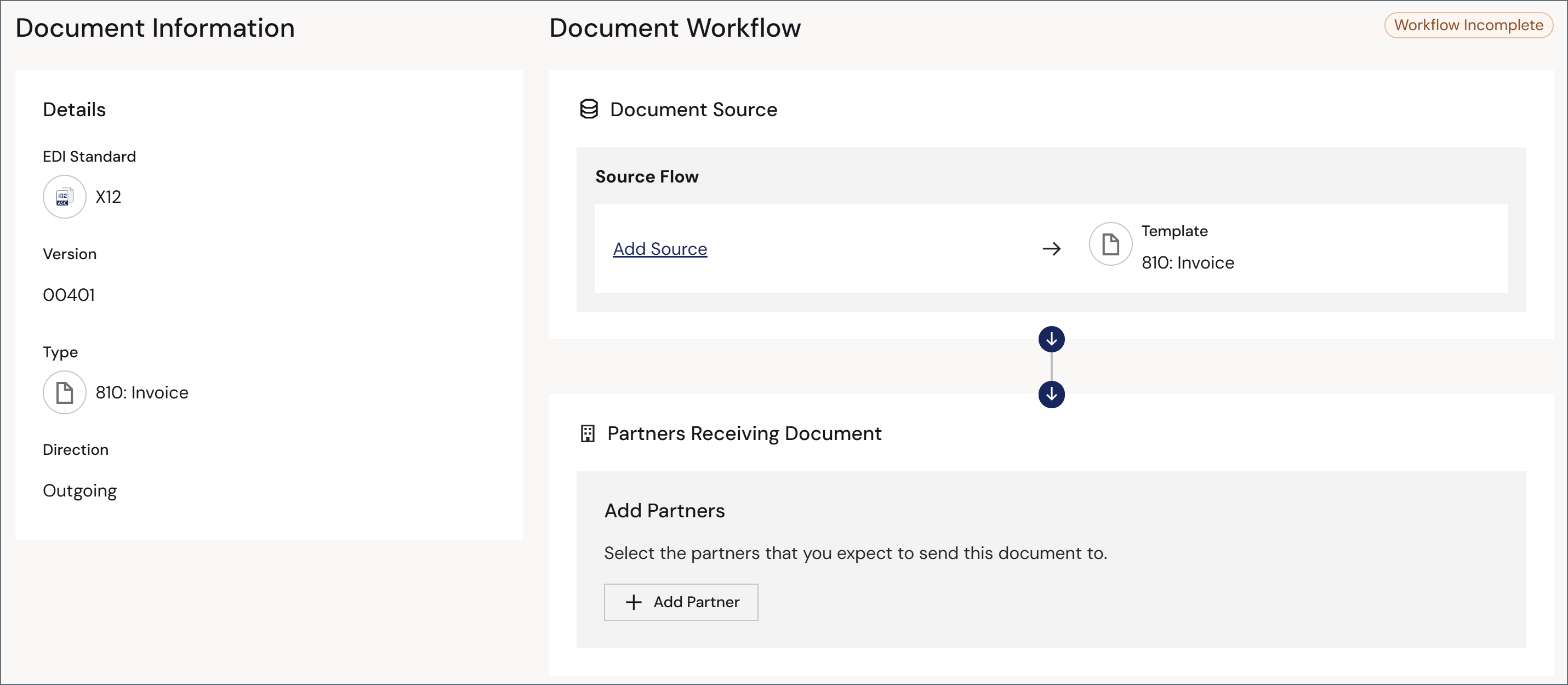The image size is (1568, 685).
Task: Click the 'Details' heading
Action: [x=74, y=110]
